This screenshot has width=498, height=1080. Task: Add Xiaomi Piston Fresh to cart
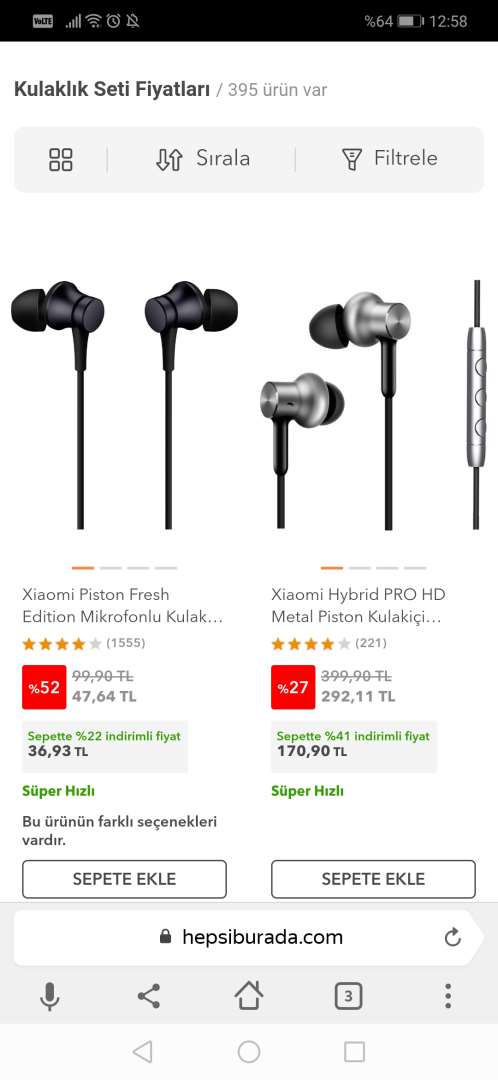(x=124, y=879)
